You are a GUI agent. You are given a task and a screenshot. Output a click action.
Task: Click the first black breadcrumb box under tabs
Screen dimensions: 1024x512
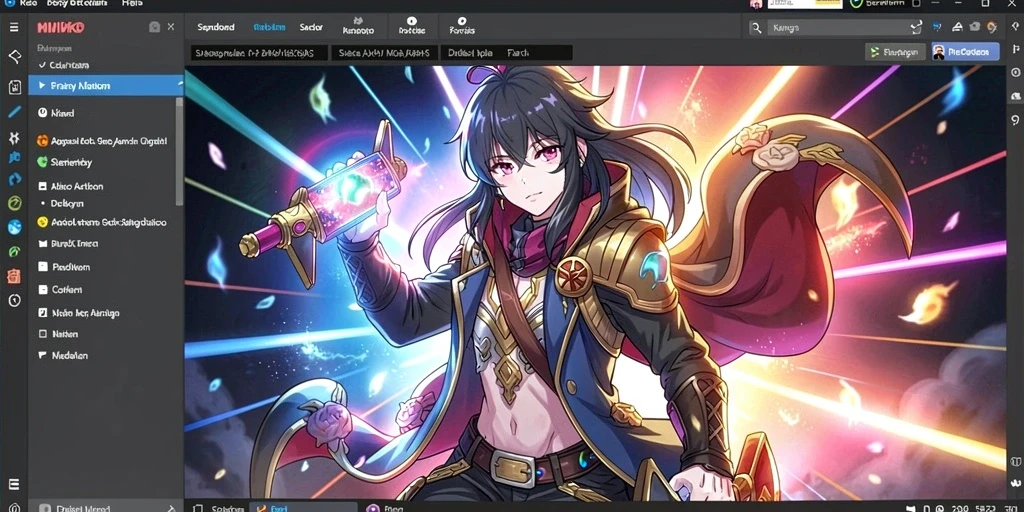coord(259,53)
